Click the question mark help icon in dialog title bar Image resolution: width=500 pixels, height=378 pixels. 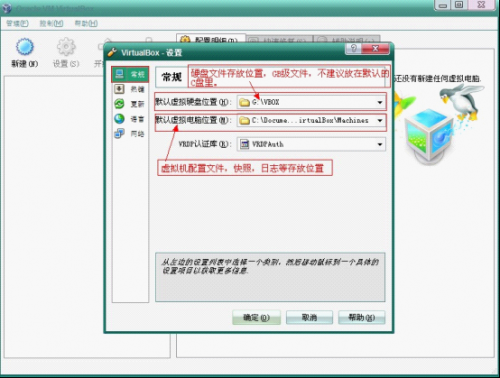(x=354, y=48)
